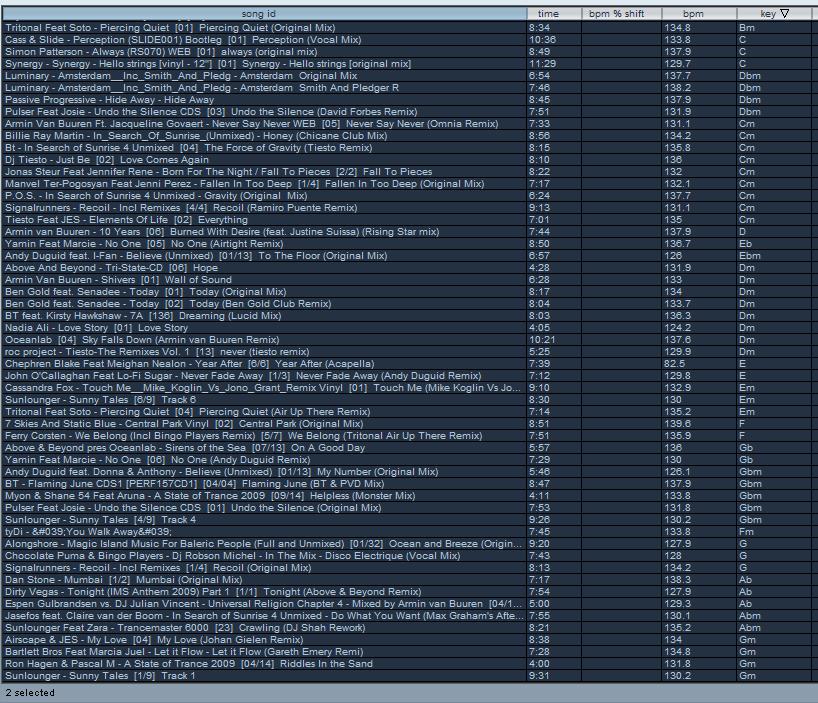Select Cass & Slide 'Perception (Vocal Mix)' track
Viewport: 818px width, 703px height.
click(x=407, y=40)
